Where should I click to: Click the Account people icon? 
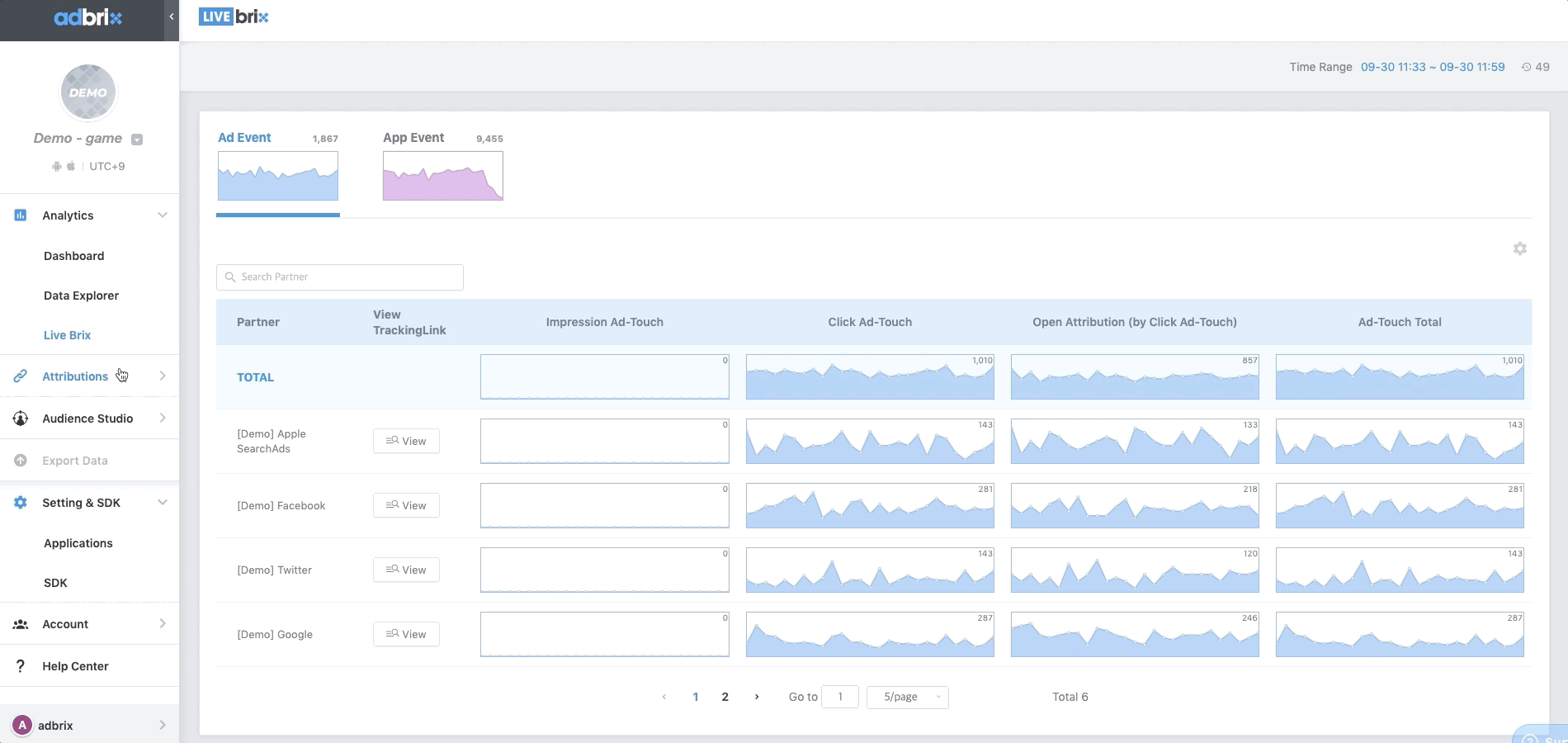click(21, 624)
